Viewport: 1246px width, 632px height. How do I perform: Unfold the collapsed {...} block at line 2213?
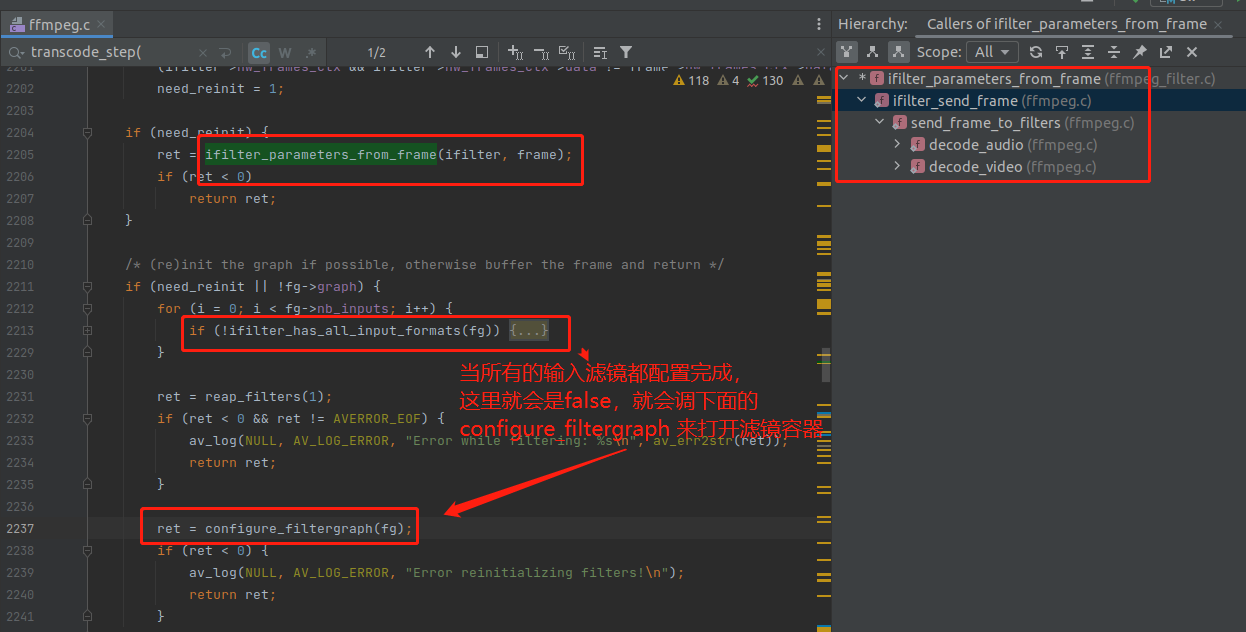point(529,330)
